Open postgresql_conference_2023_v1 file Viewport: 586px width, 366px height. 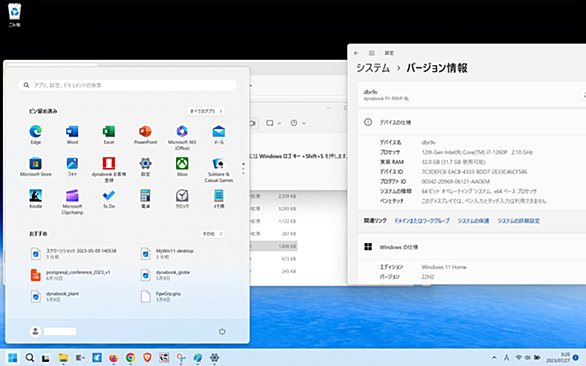[x=71, y=275]
